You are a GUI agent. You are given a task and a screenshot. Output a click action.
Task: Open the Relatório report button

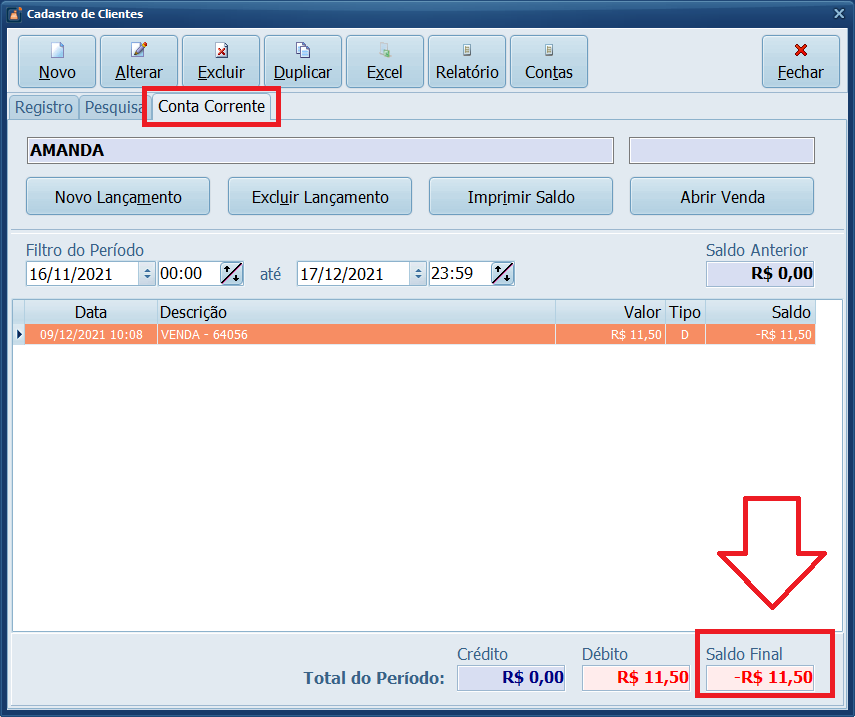coord(467,62)
